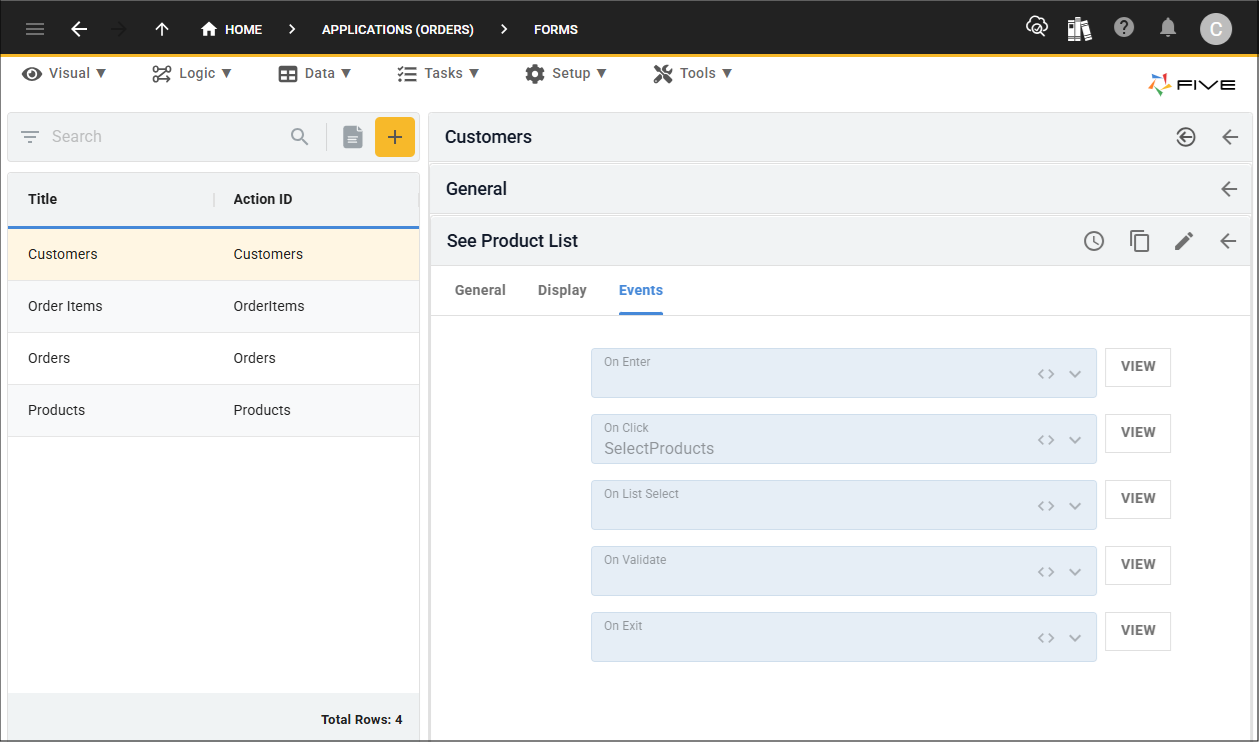Viewport: 1259px width, 742px height.
Task: Click the copy icon beside See Product List
Action: (1139, 241)
